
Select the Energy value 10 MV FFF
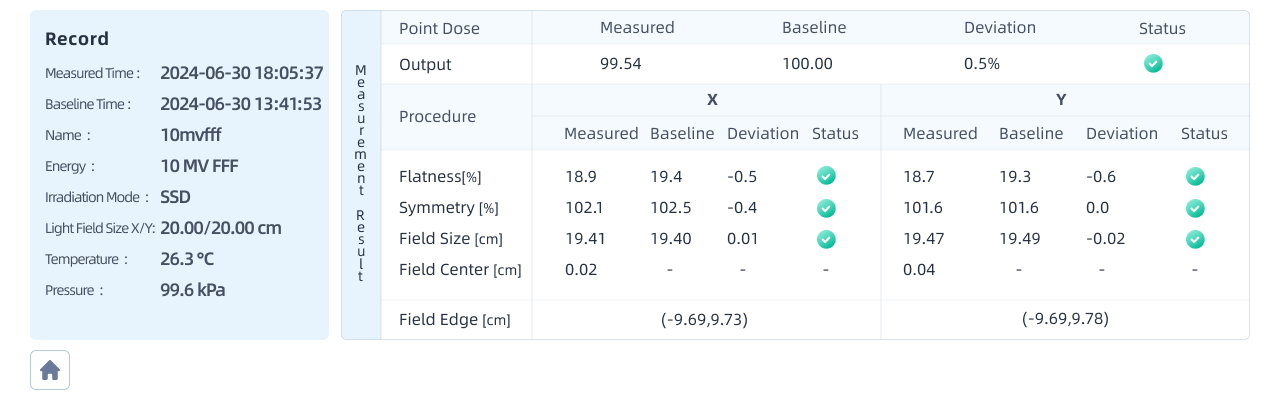pyautogui.click(x=199, y=166)
